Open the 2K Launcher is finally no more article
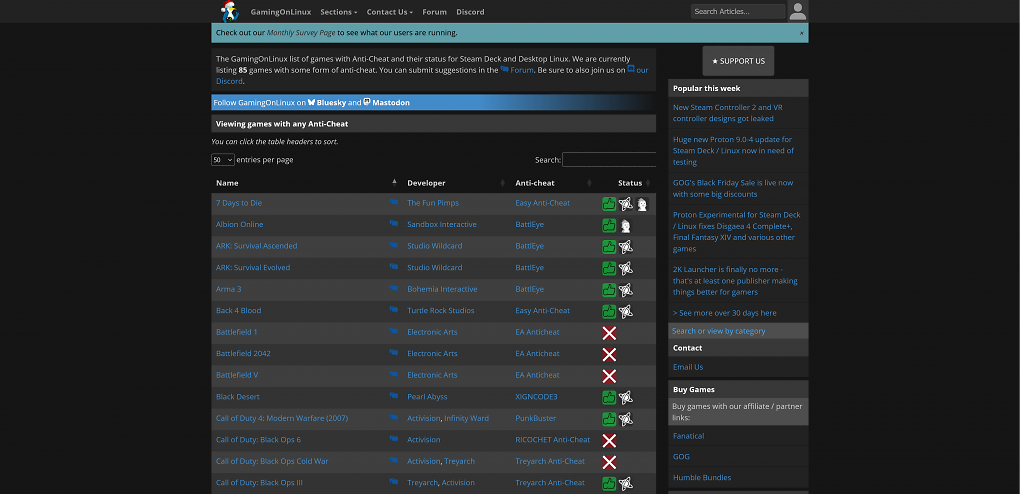1020x494 pixels. tap(735, 281)
